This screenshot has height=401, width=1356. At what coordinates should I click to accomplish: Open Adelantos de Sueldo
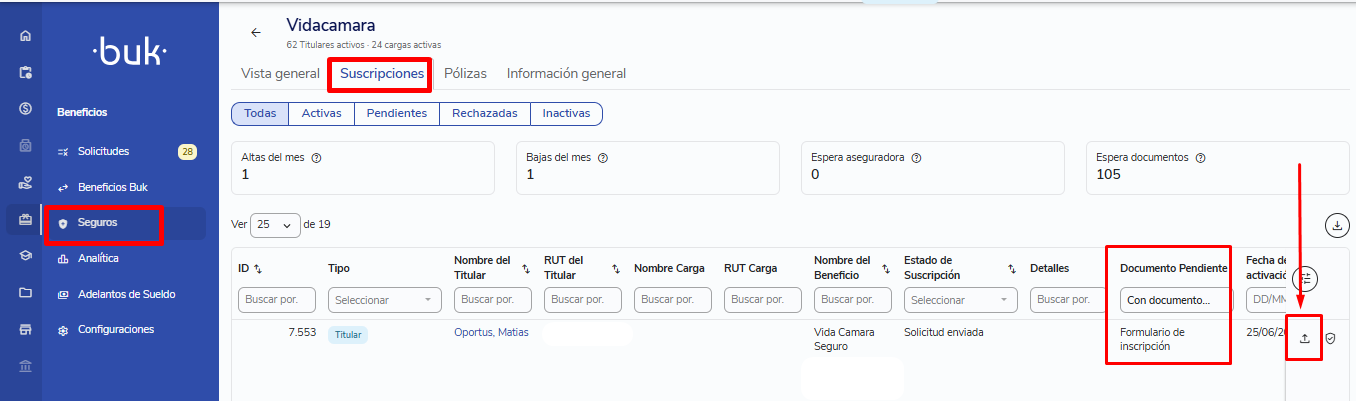(x=124, y=294)
